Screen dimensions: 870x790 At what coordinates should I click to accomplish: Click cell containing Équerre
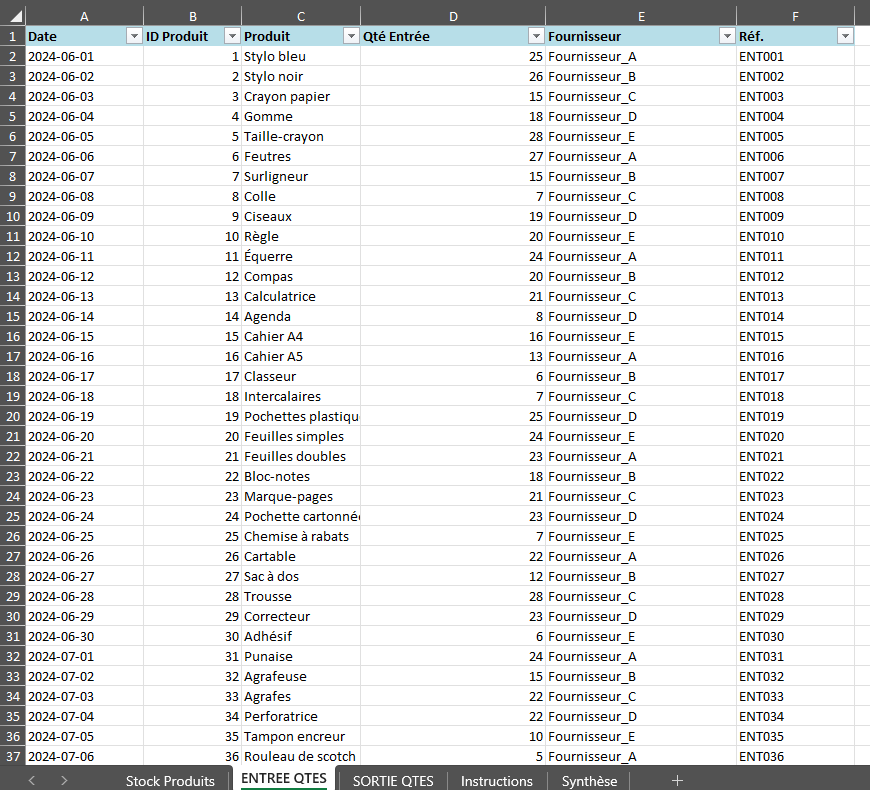(301, 256)
